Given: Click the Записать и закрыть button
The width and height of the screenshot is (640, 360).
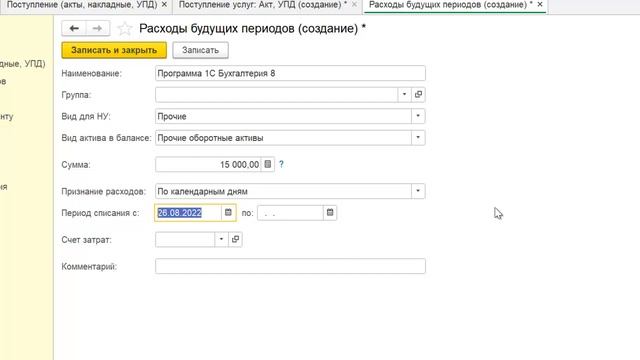Looking at the screenshot, I should pyautogui.click(x=114, y=50).
